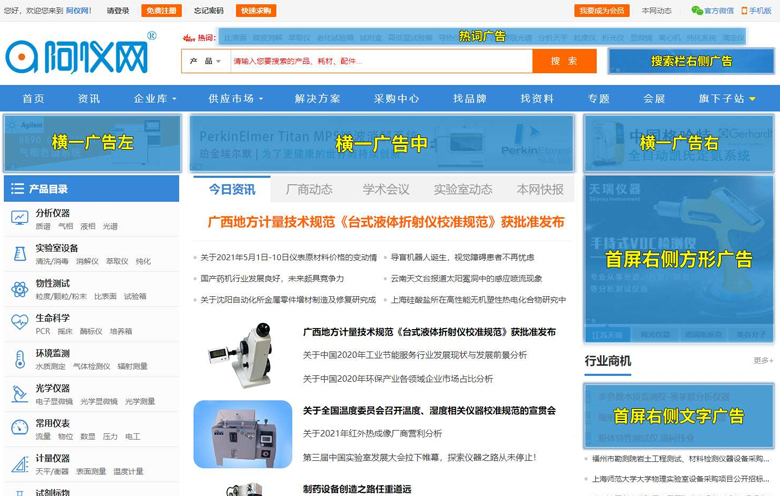
Task: Switch to the 厂商动态 tab
Action: coord(309,189)
